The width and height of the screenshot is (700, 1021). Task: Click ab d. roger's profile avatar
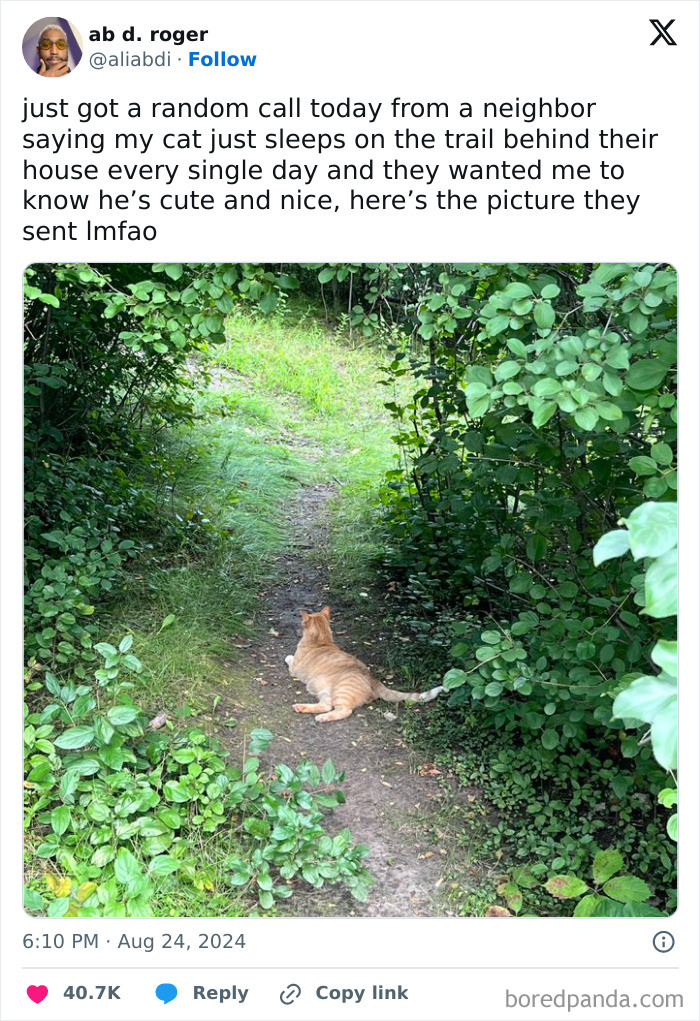(52, 47)
